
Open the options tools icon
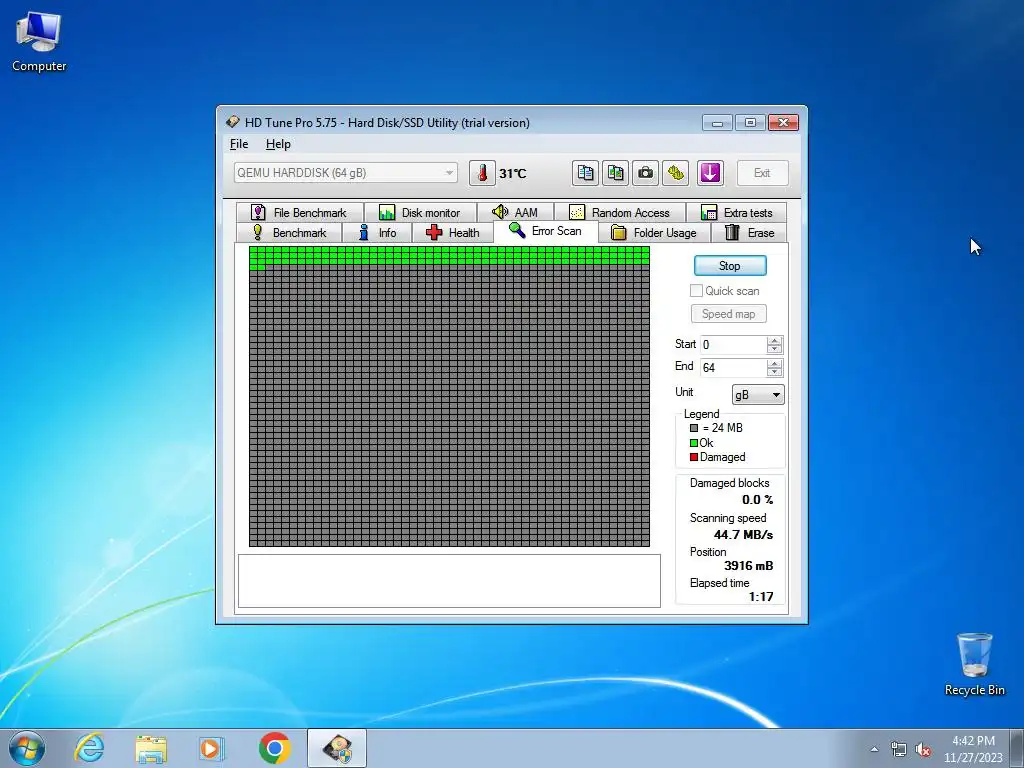[x=676, y=173]
